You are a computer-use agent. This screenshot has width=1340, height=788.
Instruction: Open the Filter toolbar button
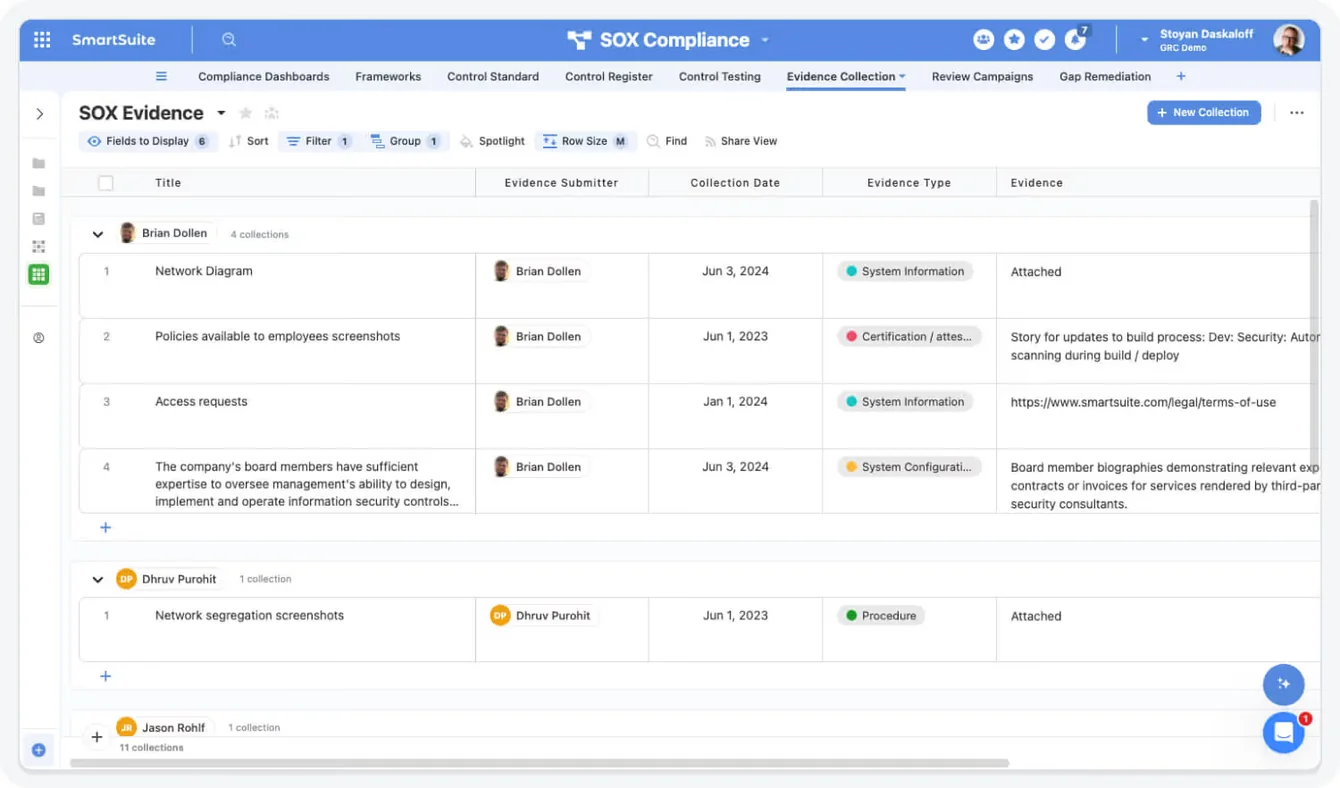tap(319, 142)
